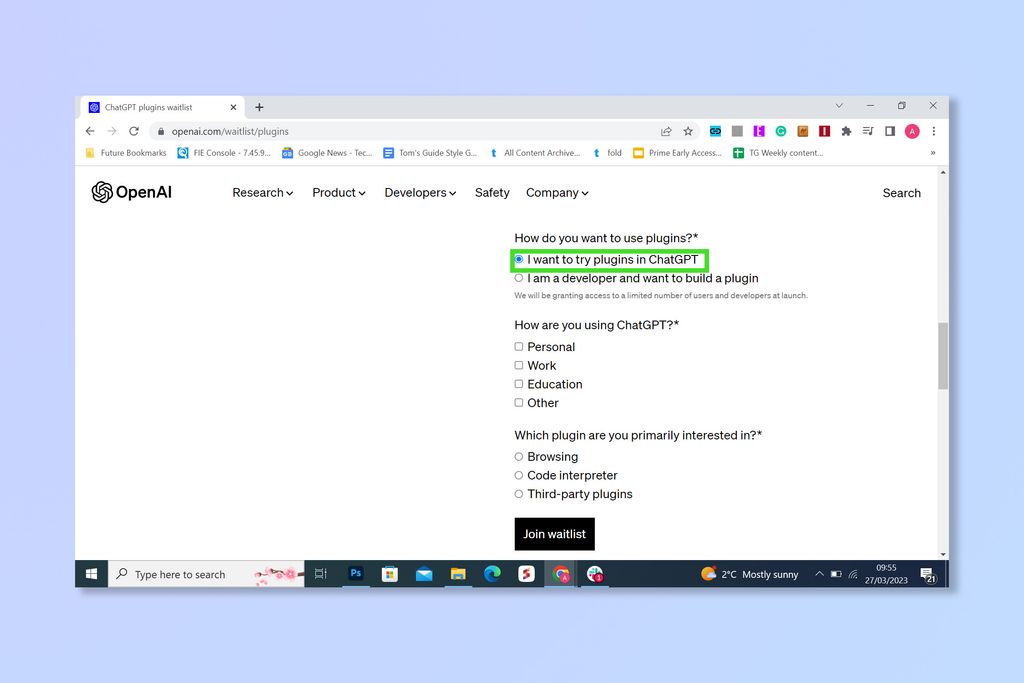
Task: Expand the Company menu
Action: tap(557, 193)
